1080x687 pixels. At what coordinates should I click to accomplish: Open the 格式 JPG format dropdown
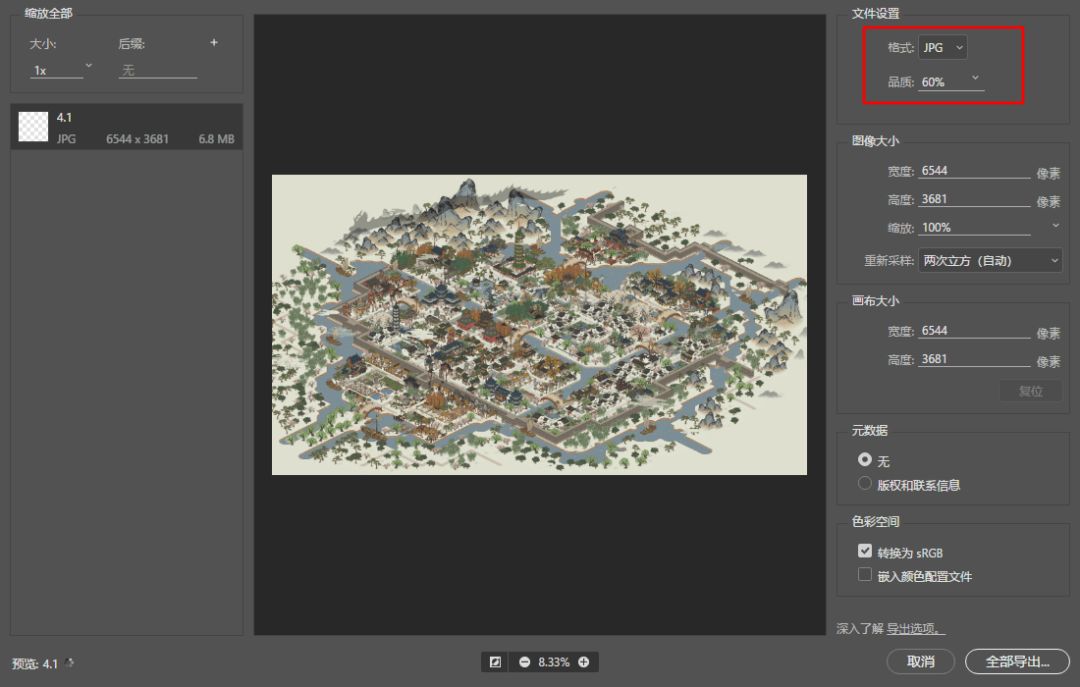pos(943,48)
